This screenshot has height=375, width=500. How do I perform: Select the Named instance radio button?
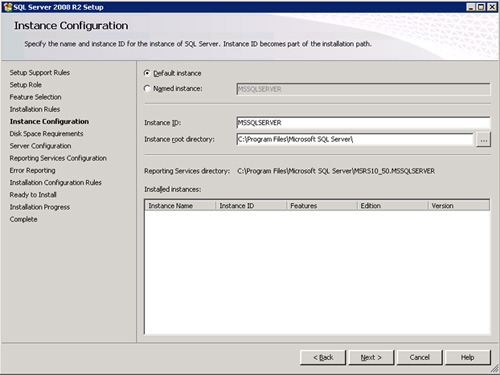(x=147, y=88)
